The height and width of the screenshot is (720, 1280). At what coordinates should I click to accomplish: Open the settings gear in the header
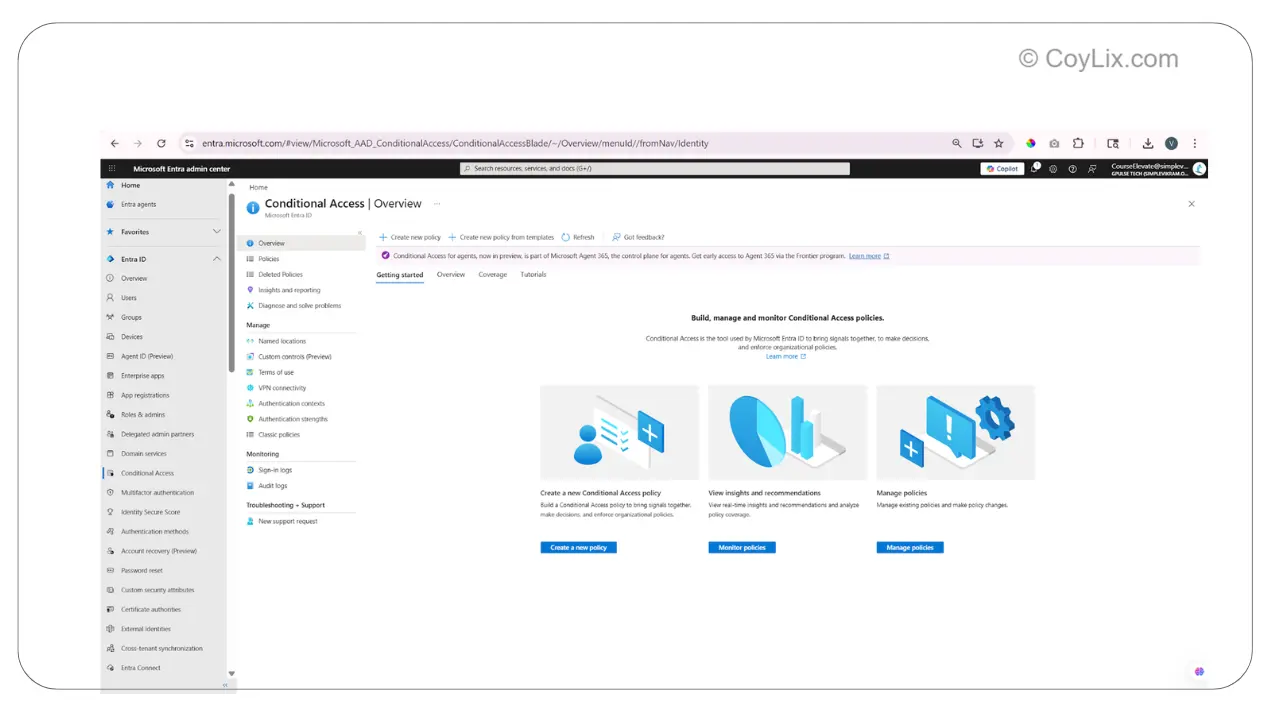coord(1053,168)
